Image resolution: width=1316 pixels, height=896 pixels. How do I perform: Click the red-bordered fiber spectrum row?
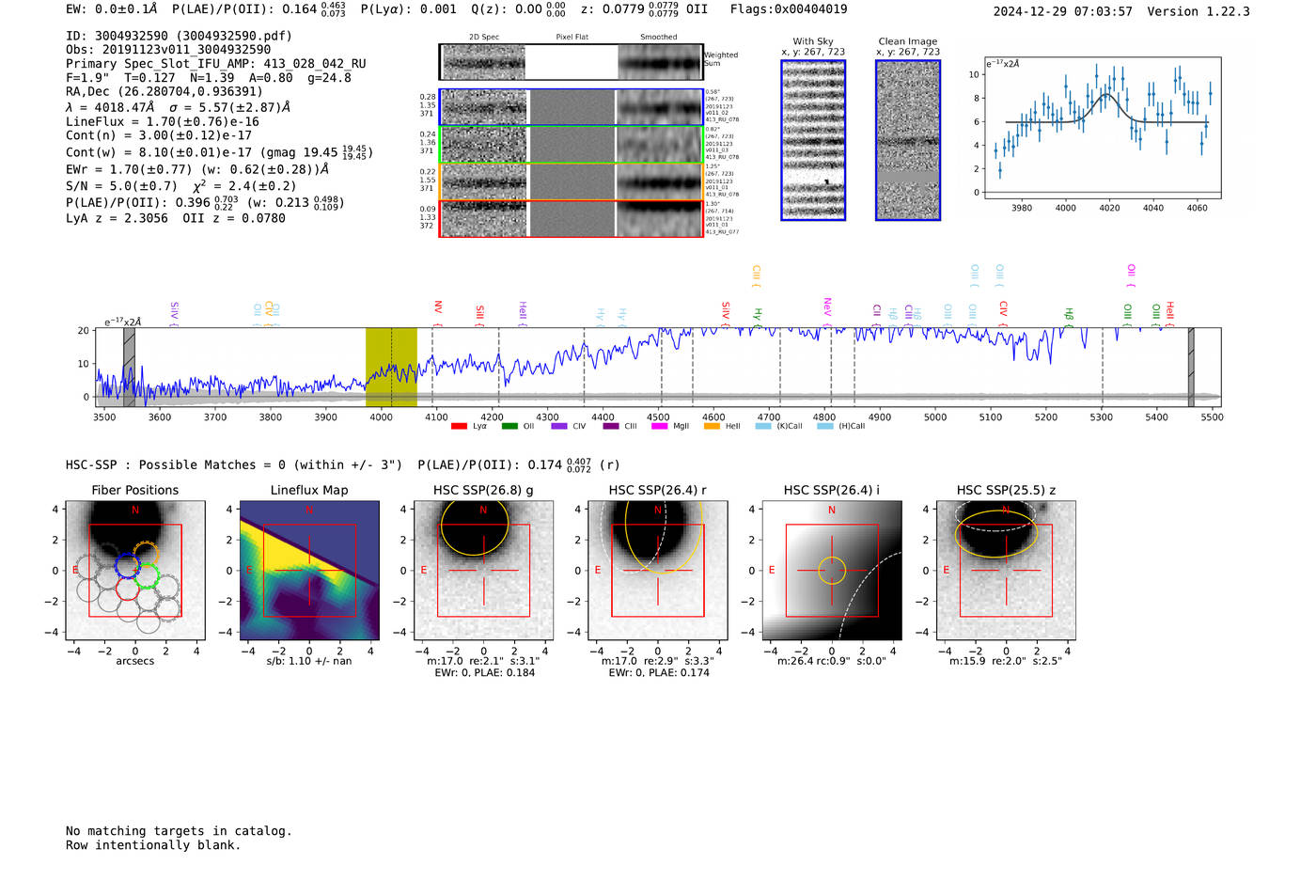[x=571, y=218]
